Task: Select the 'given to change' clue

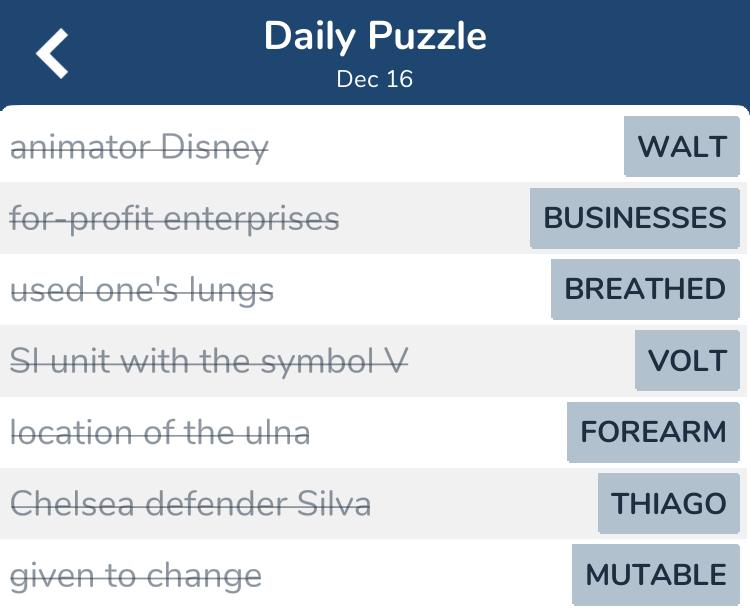Action: click(x=136, y=576)
